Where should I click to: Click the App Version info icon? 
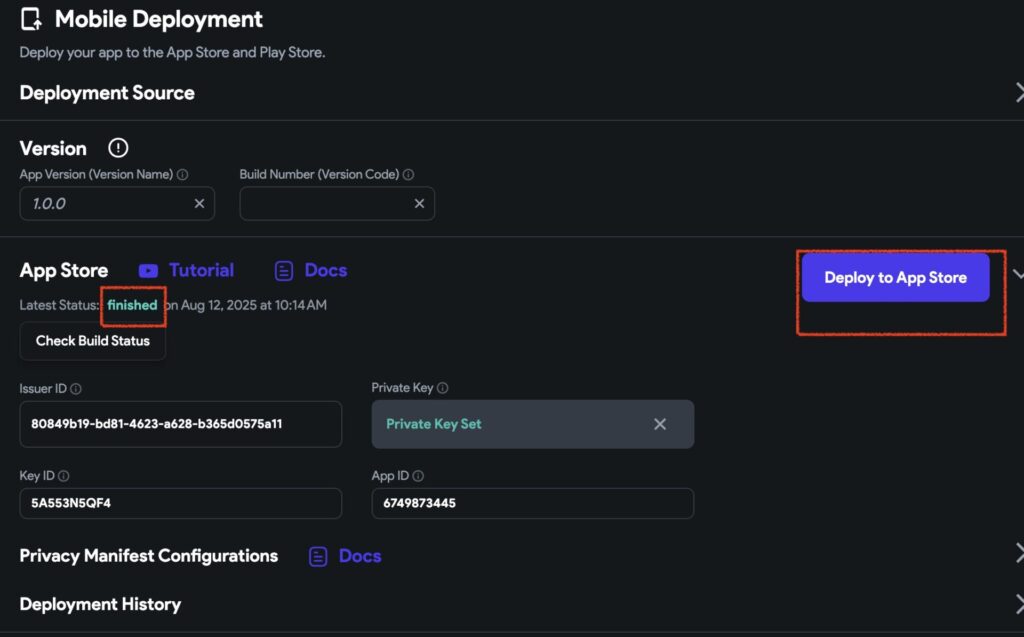click(x=183, y=174)
